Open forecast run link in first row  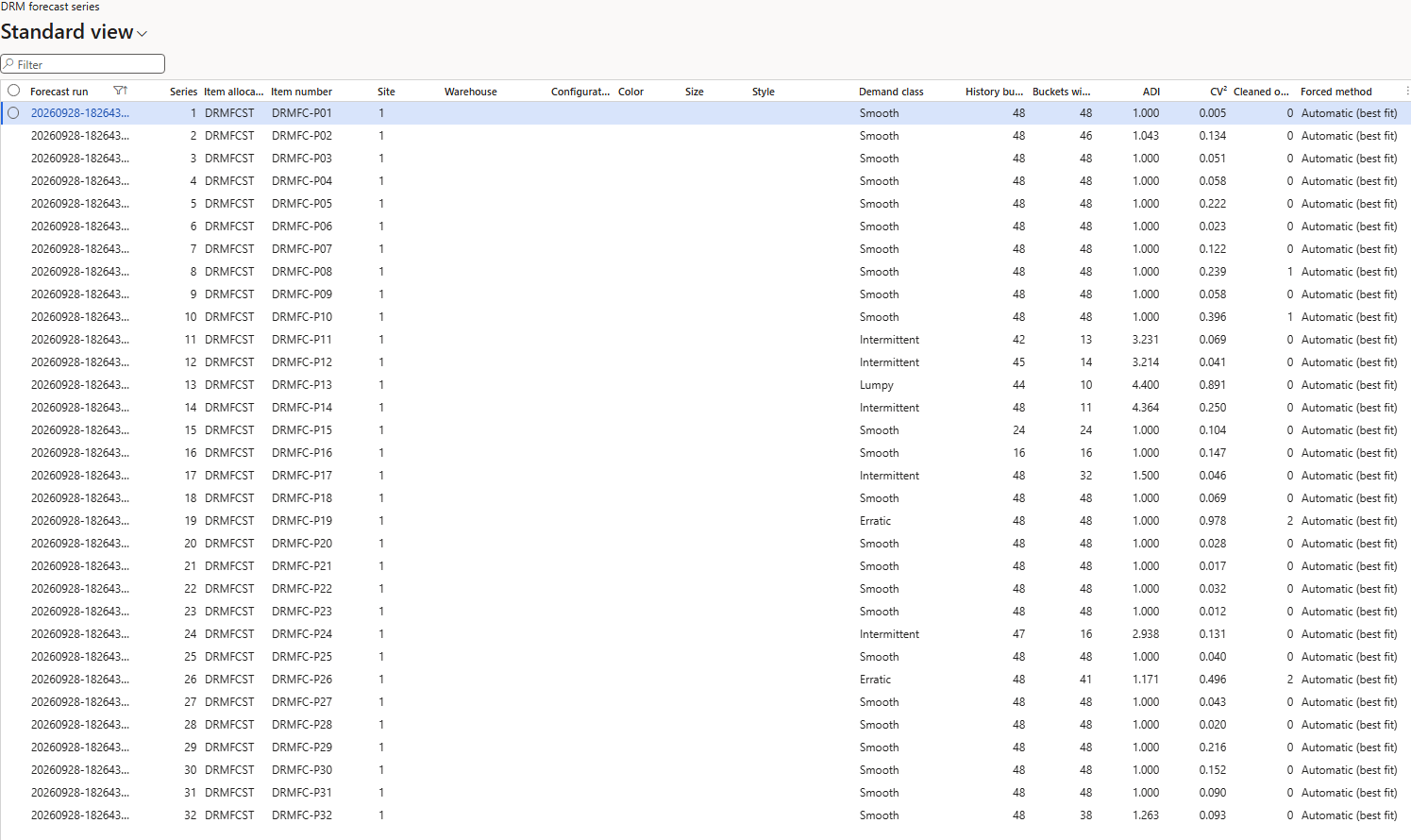[x=79, y=113]
